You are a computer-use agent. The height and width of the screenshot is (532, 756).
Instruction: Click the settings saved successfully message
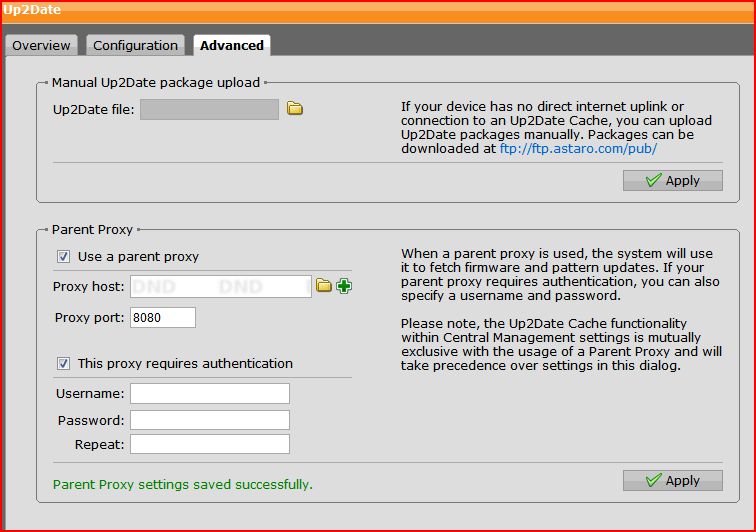pos(182,484)
